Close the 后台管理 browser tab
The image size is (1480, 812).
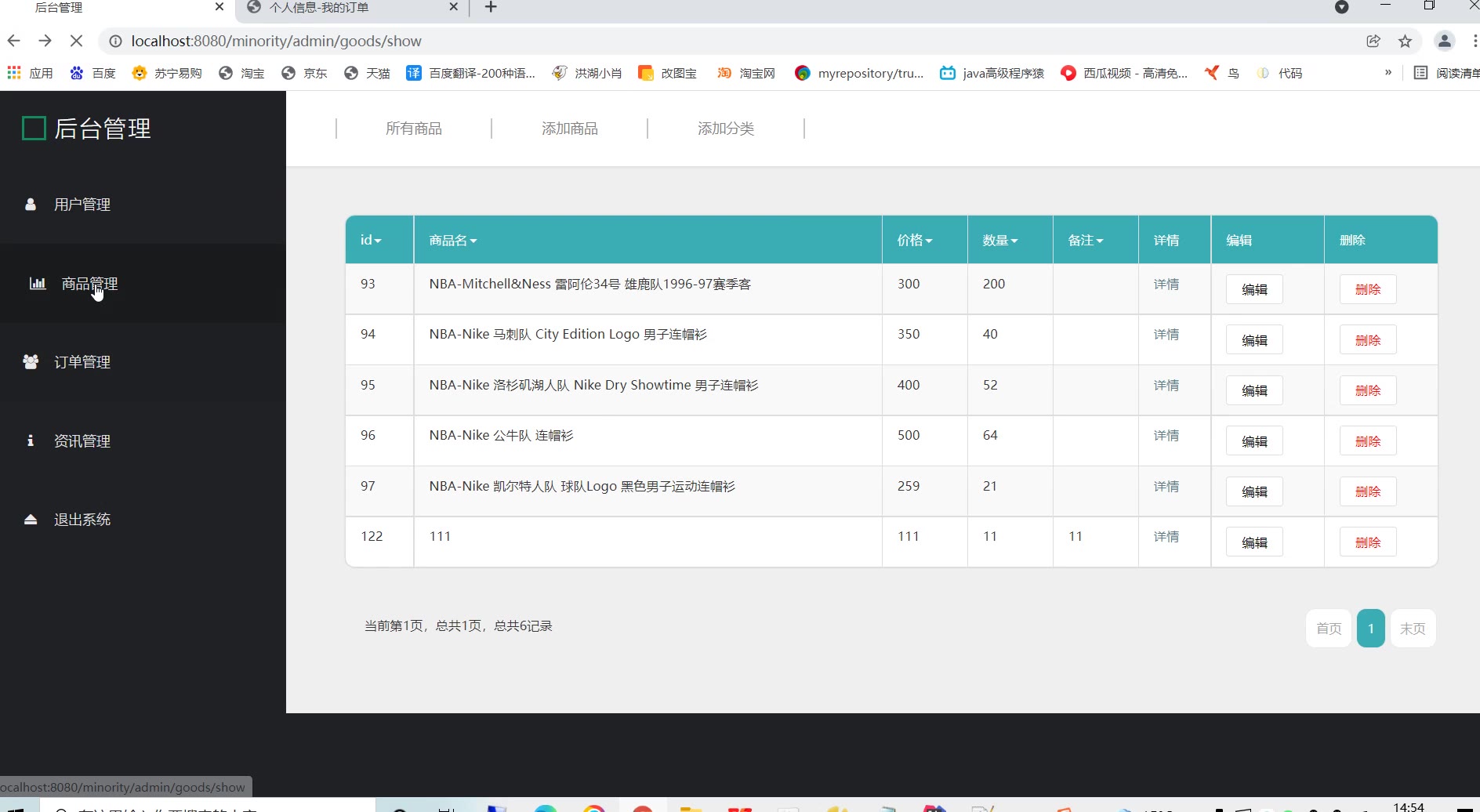coord(219,7)
